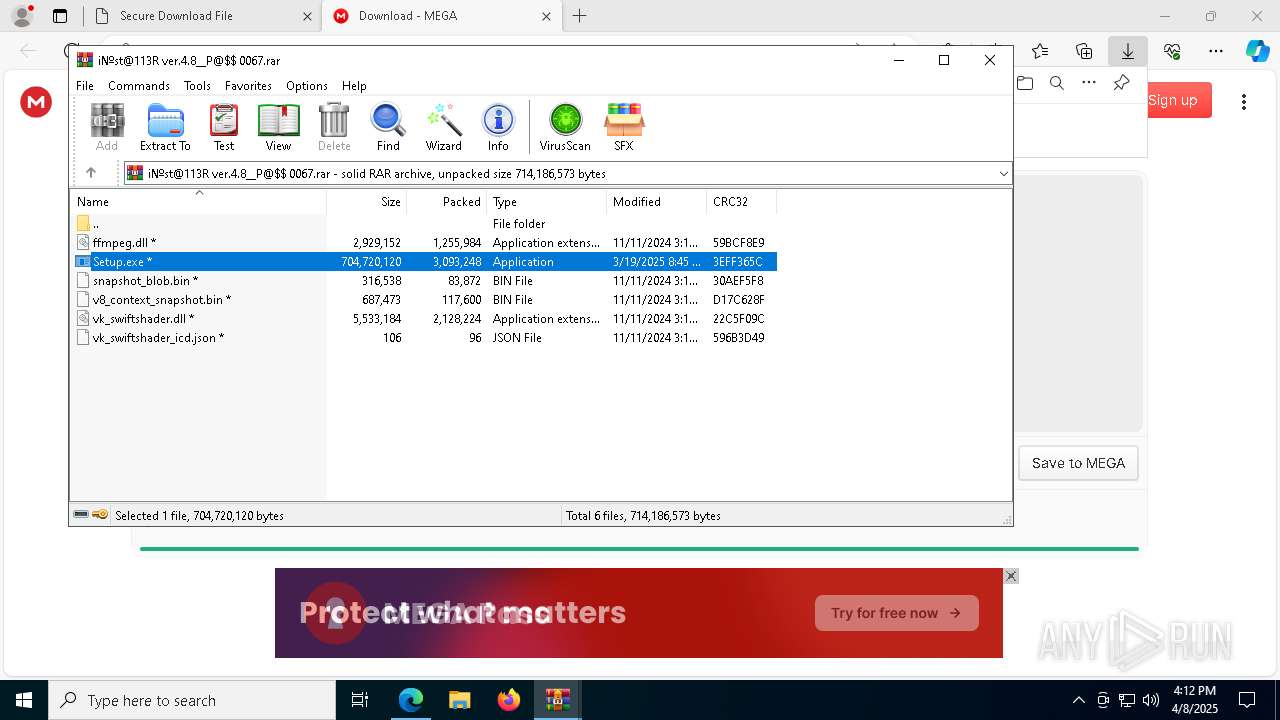Click the drive icon in WinRAR status bar

coord(81,515)
